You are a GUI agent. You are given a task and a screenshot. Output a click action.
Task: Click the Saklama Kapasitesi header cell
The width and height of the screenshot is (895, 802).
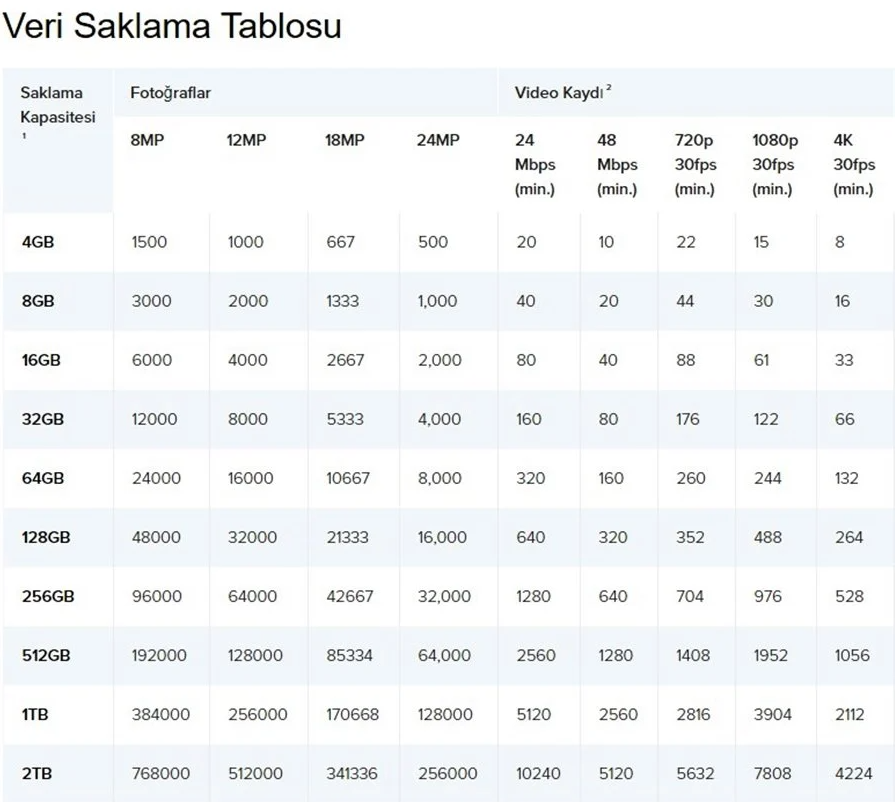(58, 105)
